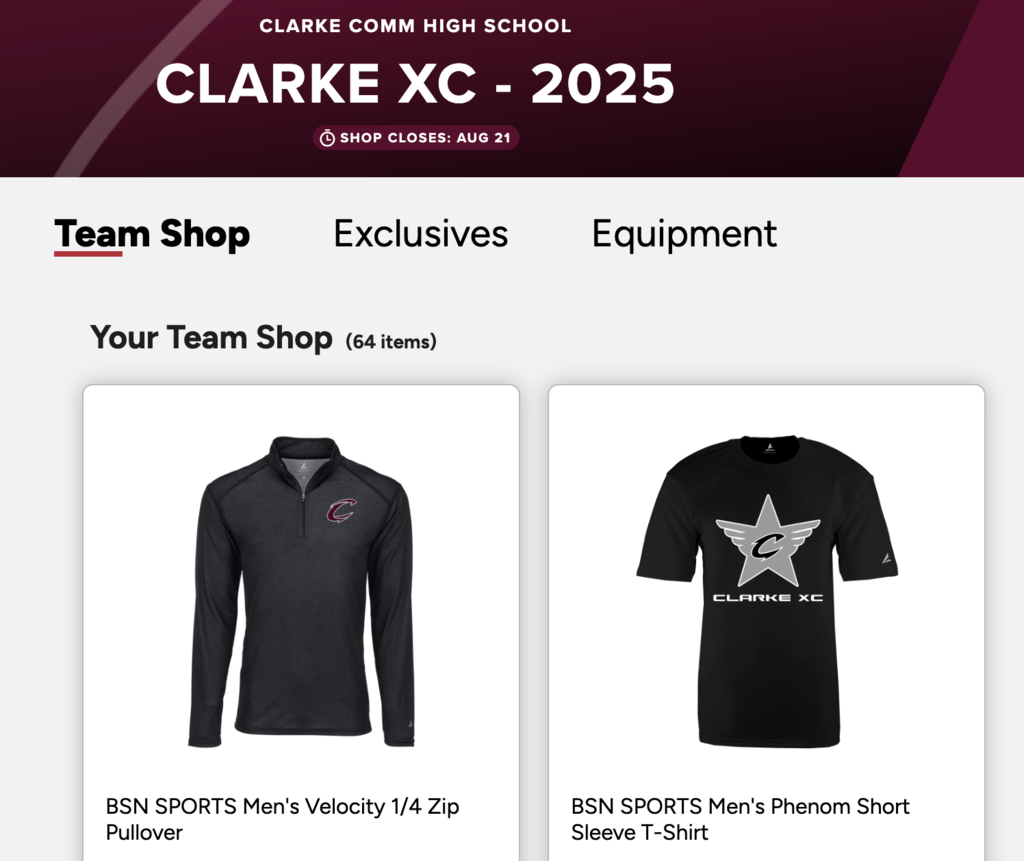
Task: Click the small BSN logo on the T-shirt sleeve
Action: click(886, 559)
